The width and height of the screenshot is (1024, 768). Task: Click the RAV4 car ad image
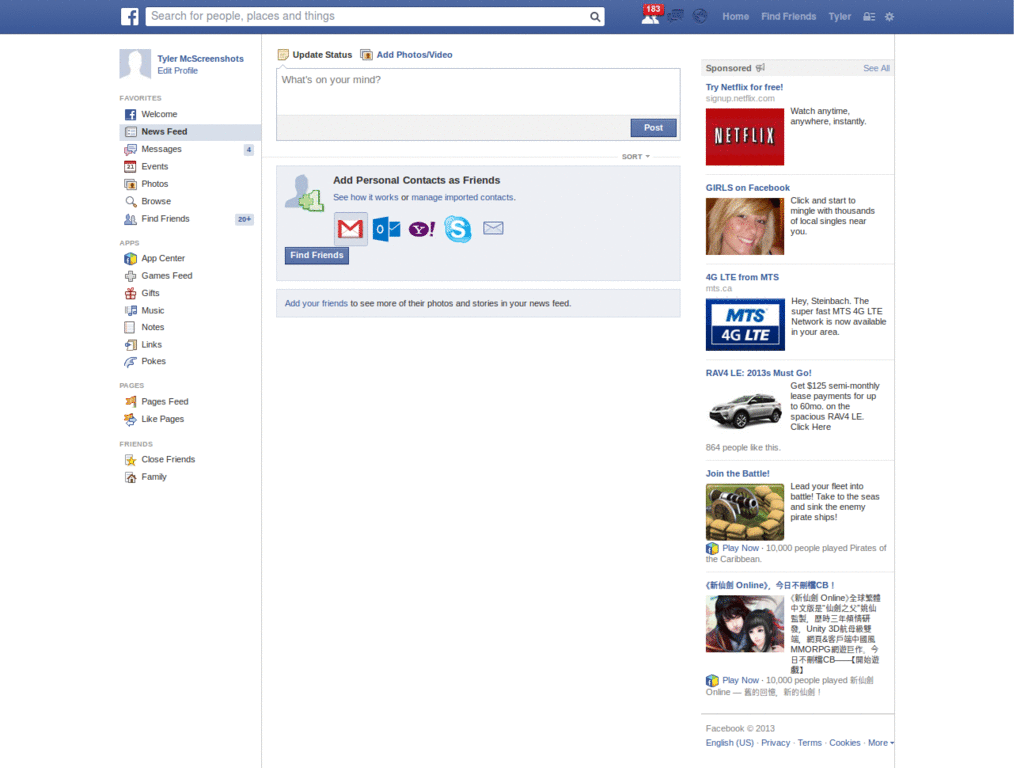(x=744, y=410)
